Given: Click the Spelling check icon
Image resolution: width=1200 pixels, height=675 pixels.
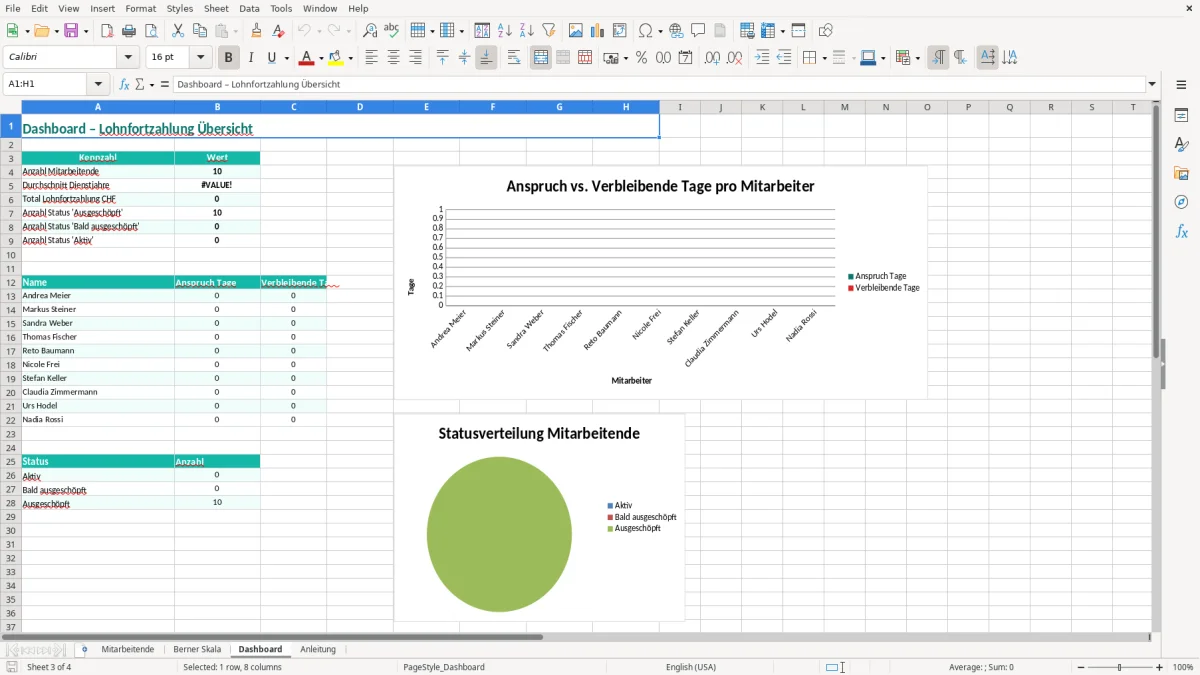Looking at the screenshot, I should tap(392, 31).
